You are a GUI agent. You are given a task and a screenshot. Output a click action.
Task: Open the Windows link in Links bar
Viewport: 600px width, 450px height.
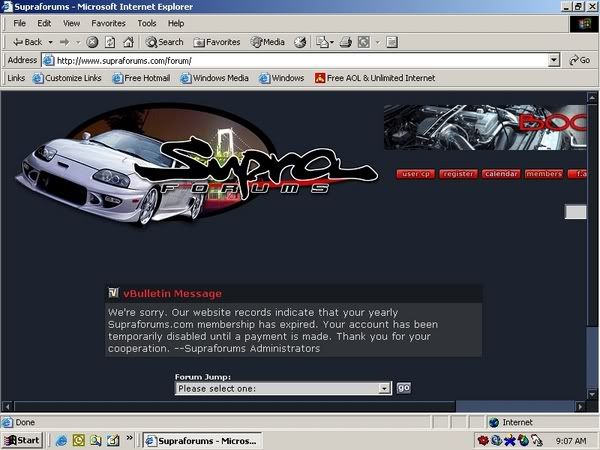pyautogui.click(x=282, y=78)
